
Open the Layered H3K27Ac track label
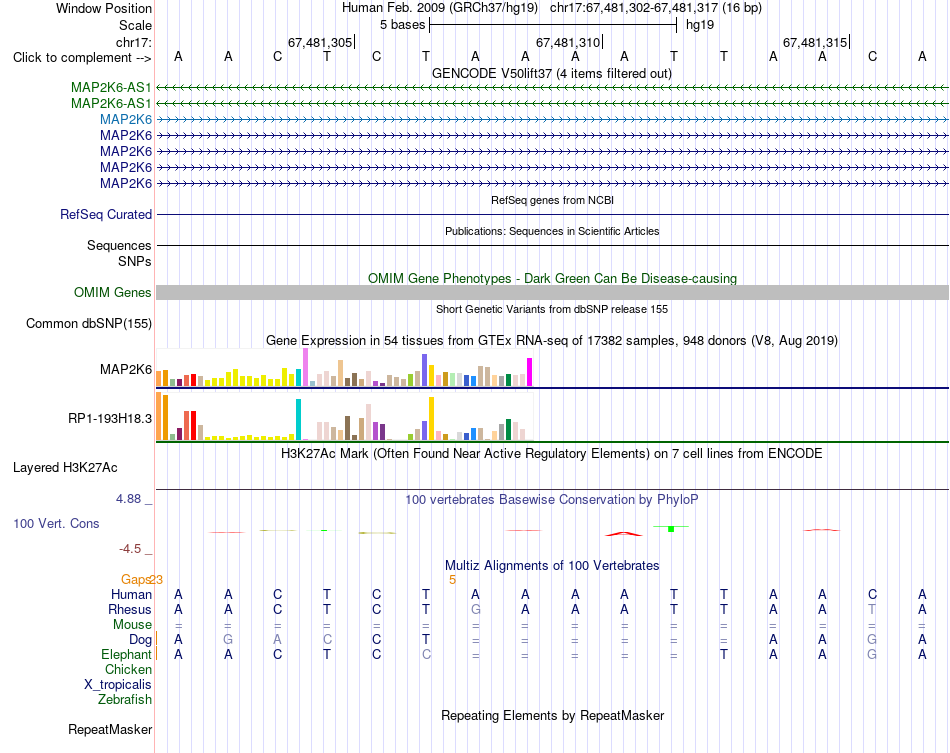click(65, 468)
